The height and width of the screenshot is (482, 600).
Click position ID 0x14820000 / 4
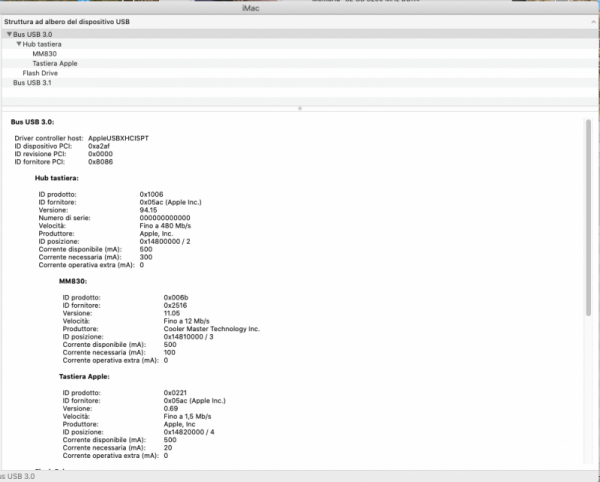click(189, 432)
